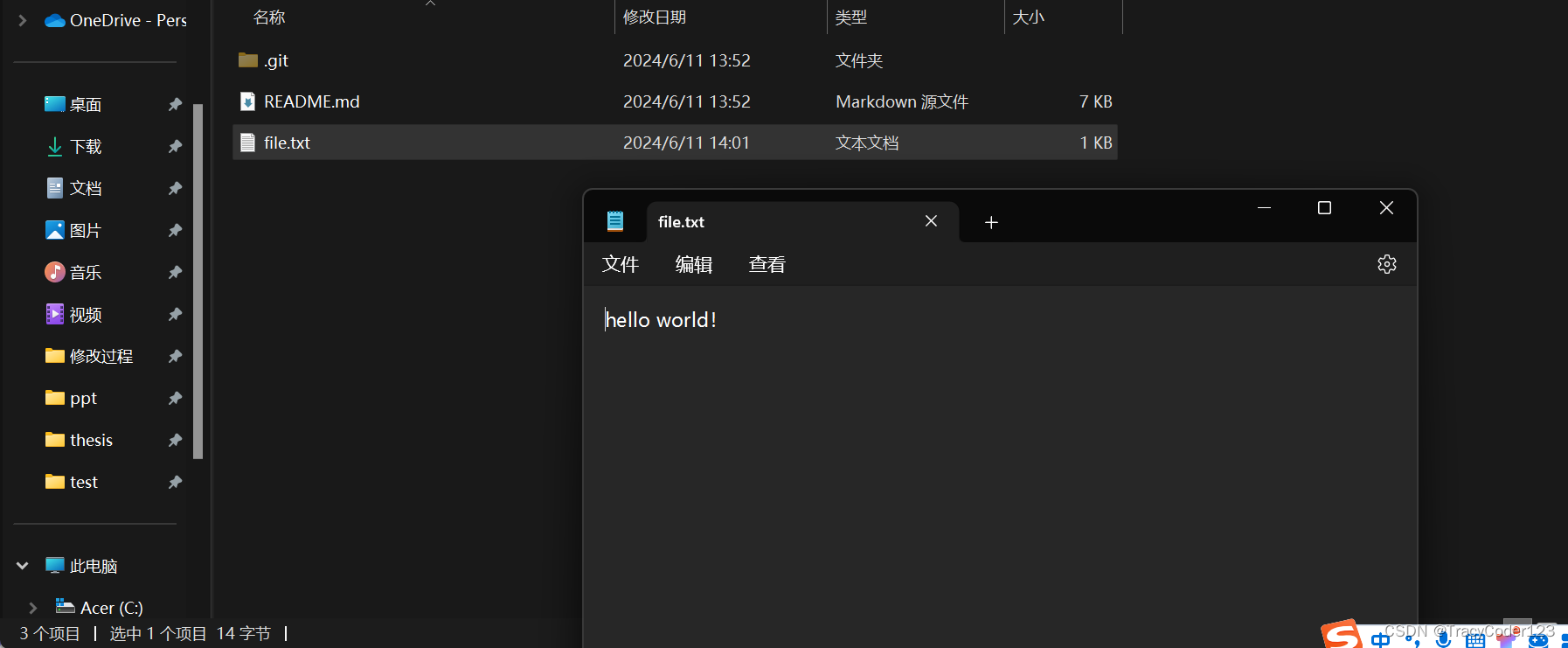Viewport: 1568px width, 648px height.
Task: Unpin 视频 via its pin icon
Action: click(x=175, y=314)
